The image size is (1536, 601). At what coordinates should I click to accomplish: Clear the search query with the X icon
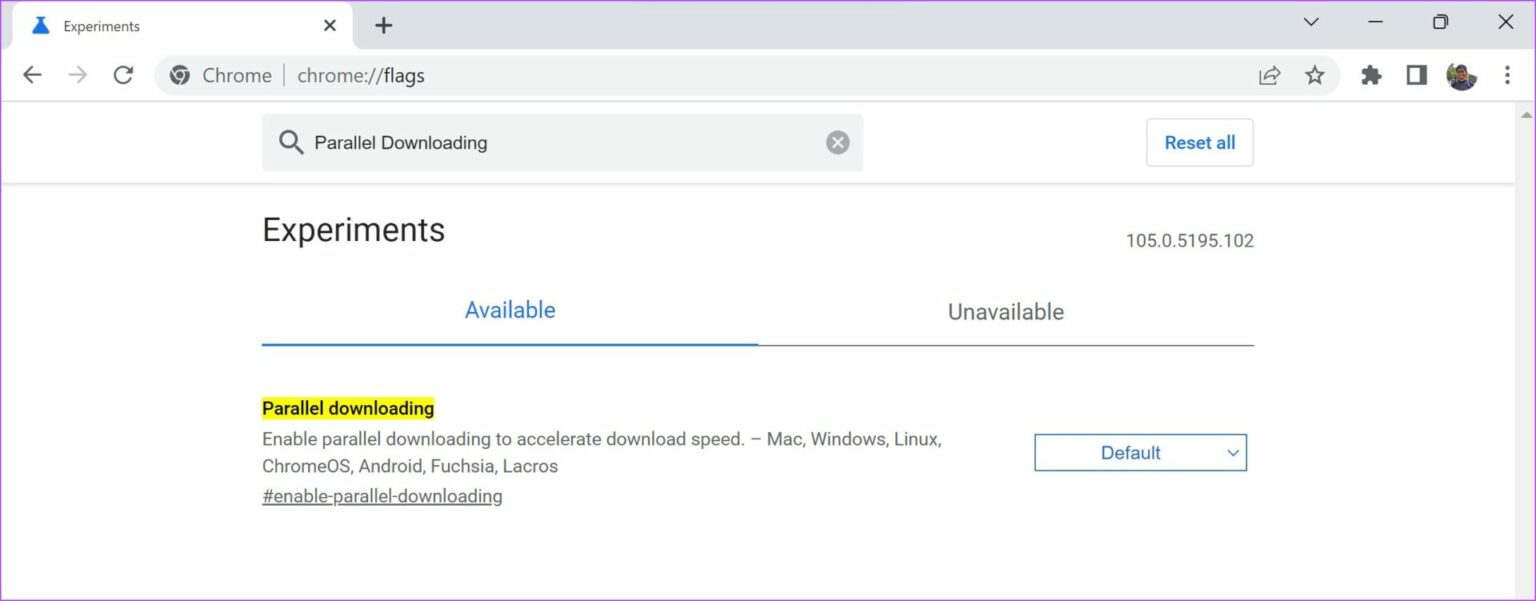tap(838, 141)
